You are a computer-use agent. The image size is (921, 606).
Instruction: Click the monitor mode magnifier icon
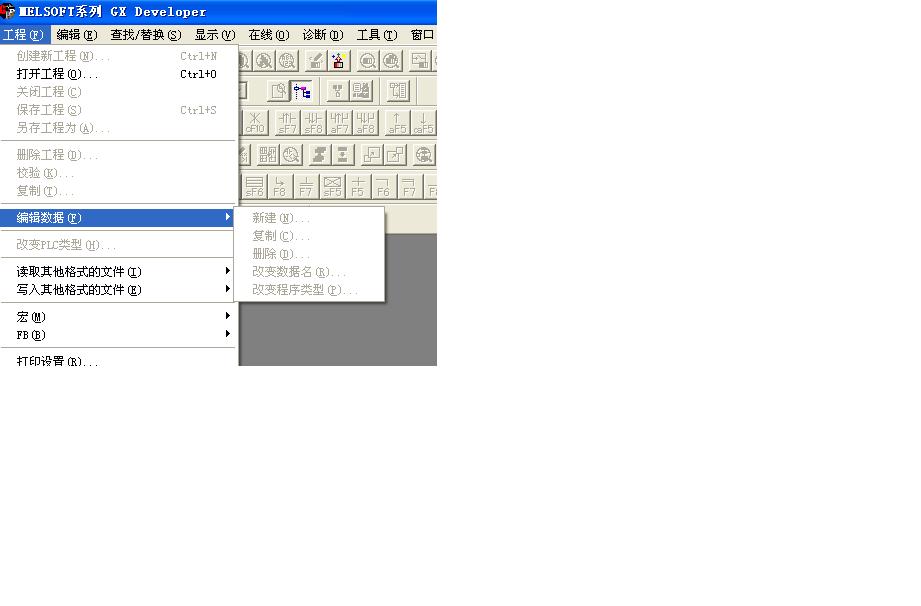[368, 60]
